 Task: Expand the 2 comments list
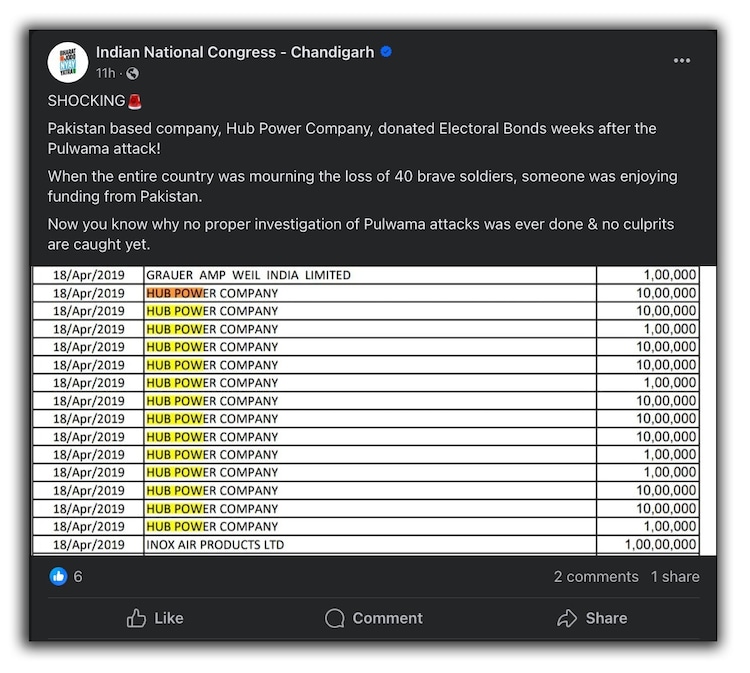pos(596,577)
